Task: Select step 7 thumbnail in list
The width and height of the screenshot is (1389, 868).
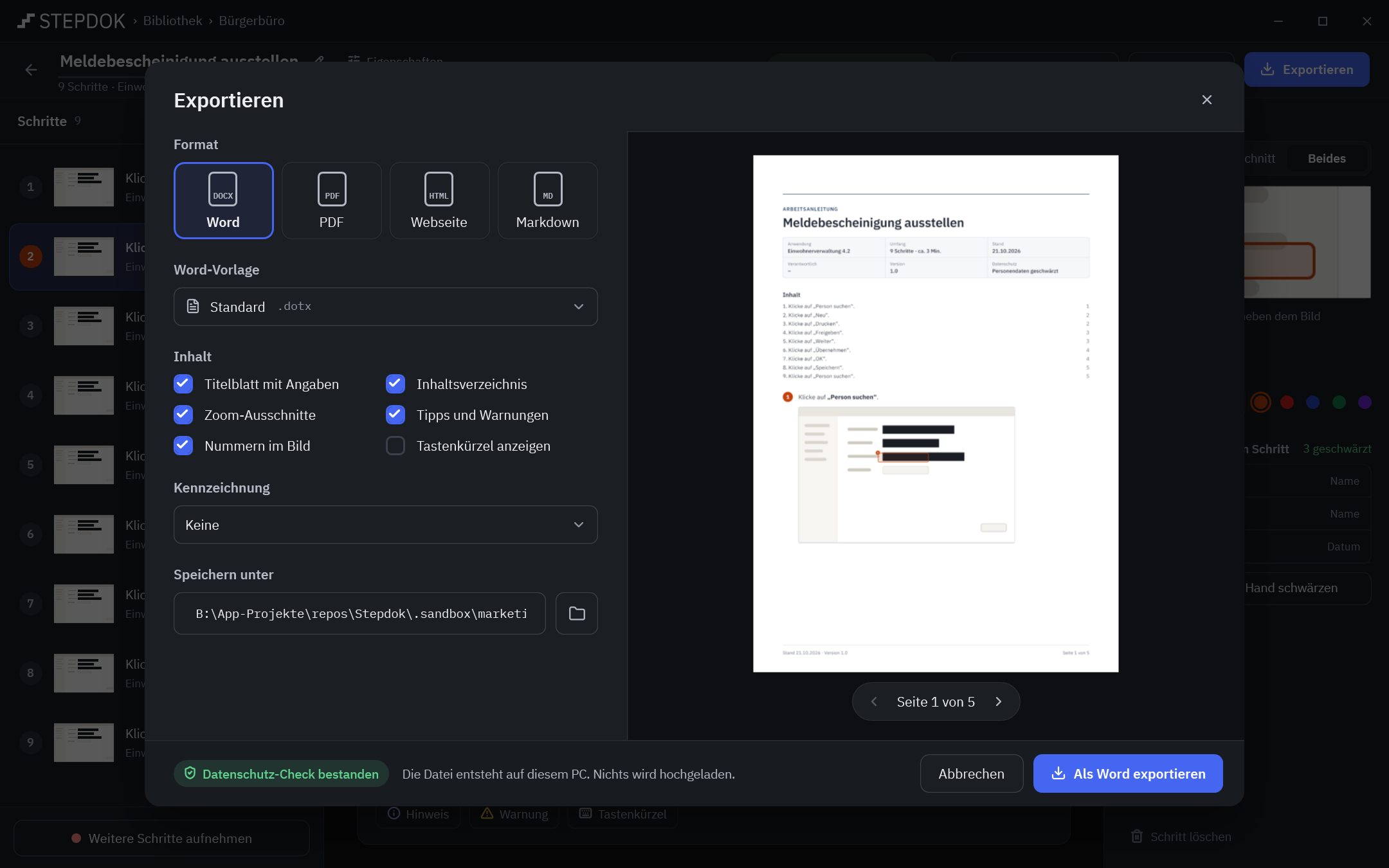Action: [84, 604]
